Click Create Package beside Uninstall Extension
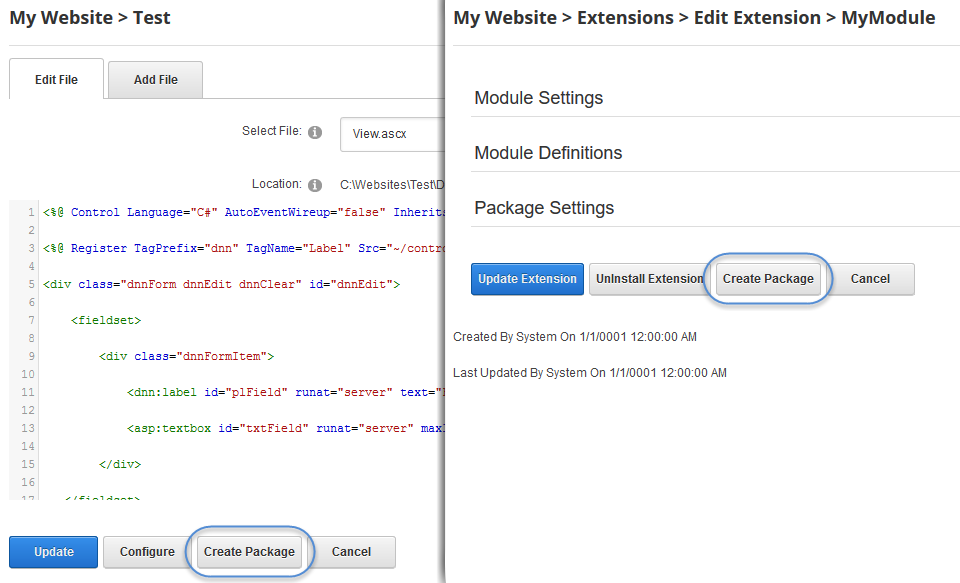960x583 pixels. (x=768, y=279)
